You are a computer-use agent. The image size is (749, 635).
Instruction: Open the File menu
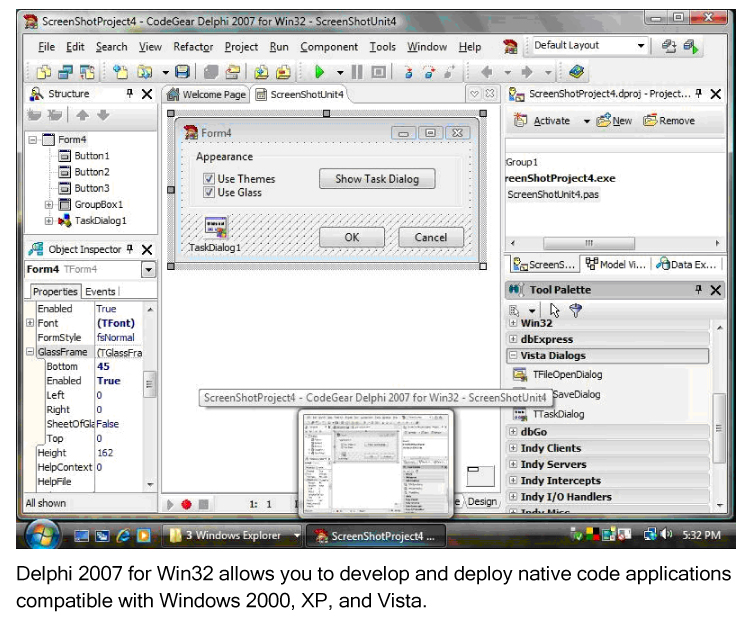pos(46,47)
